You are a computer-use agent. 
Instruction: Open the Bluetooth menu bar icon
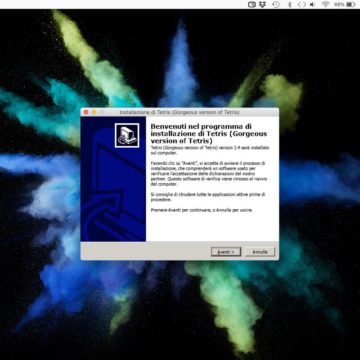[x=290, y=4]
